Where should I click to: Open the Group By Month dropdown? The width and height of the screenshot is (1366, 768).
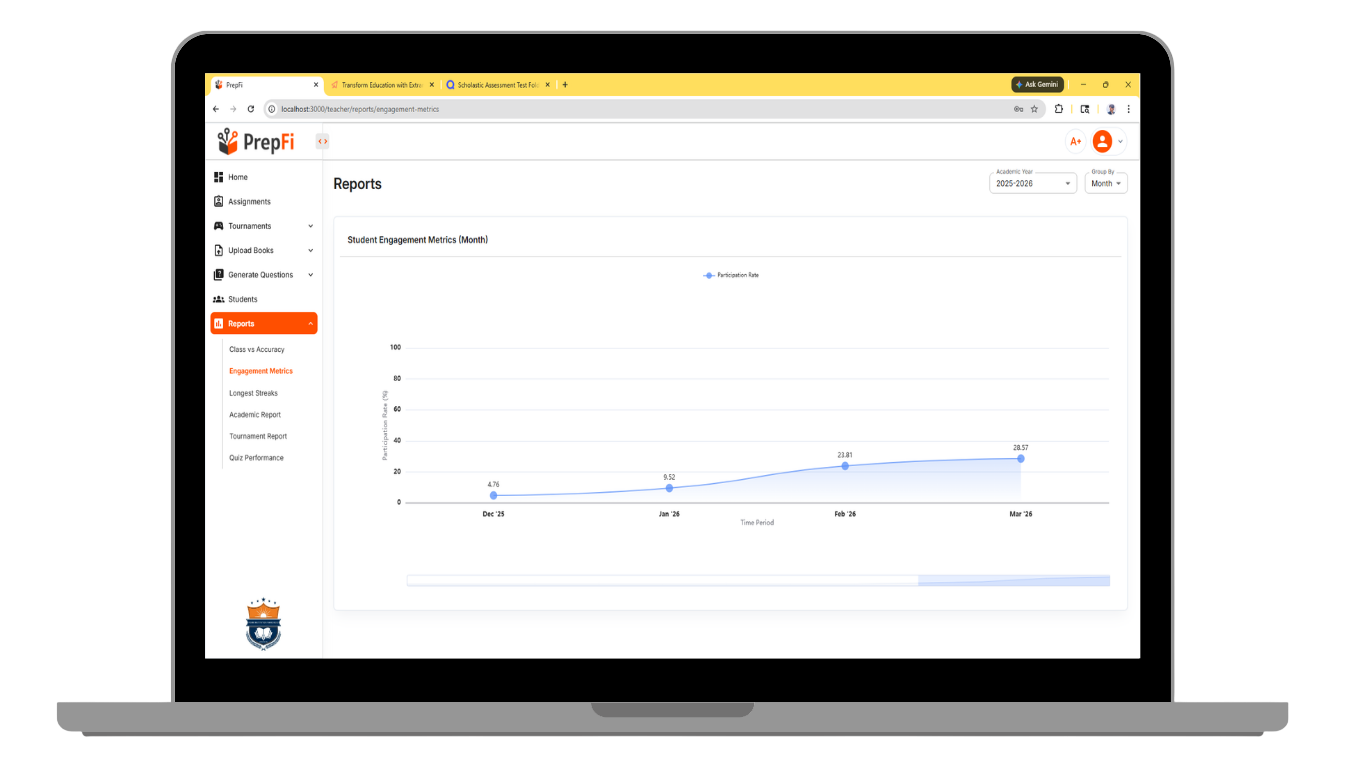coord(1105,183)
